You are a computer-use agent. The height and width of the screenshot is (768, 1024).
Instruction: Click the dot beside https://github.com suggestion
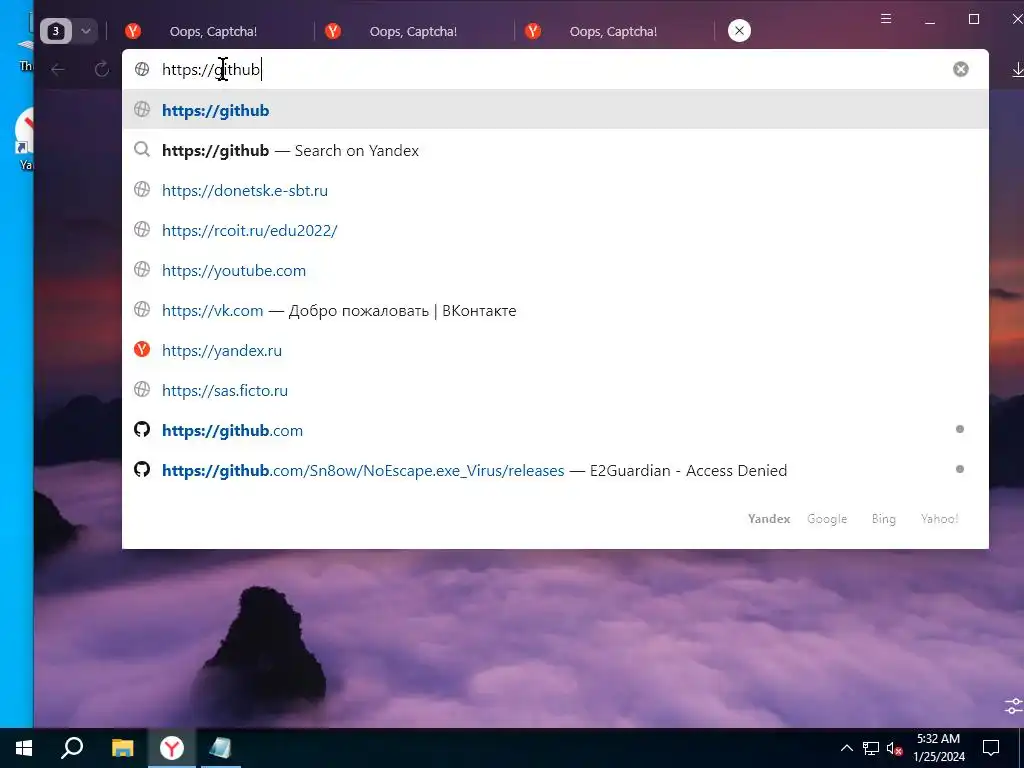pyautogui.click(x=959, y=429)
